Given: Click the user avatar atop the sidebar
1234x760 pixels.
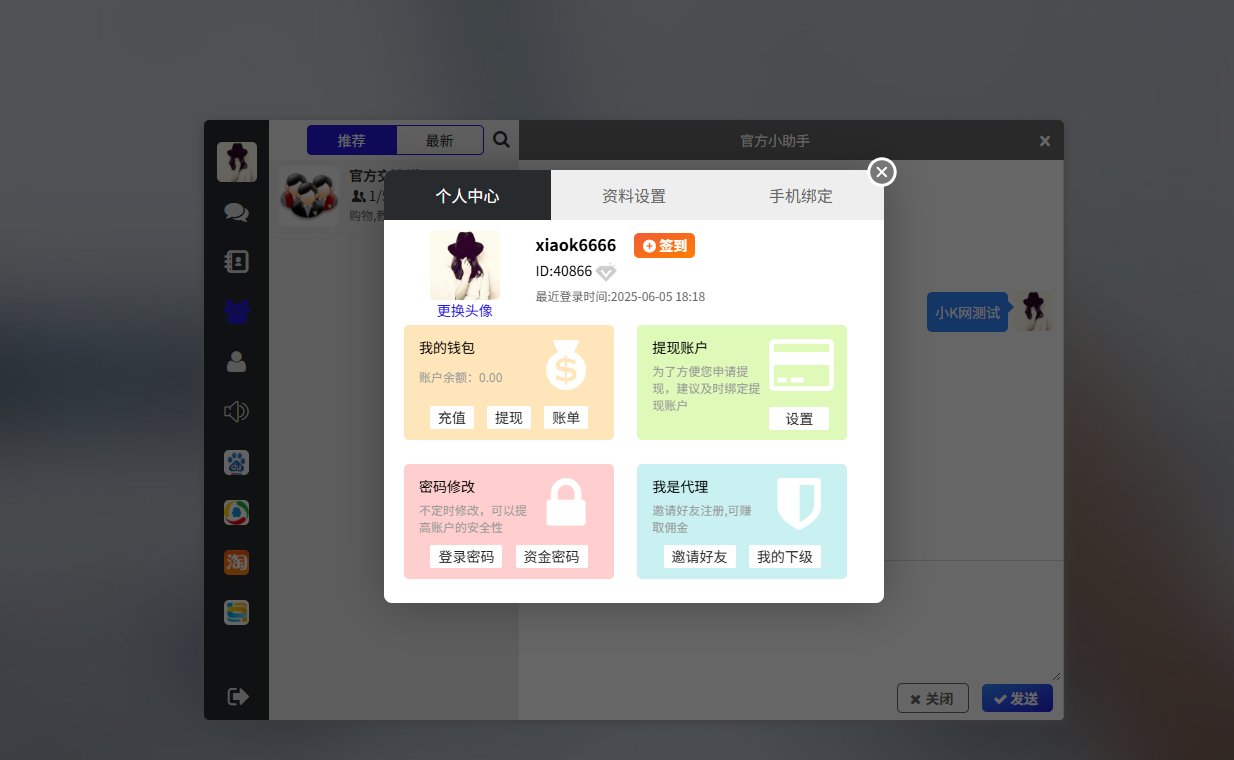Looking at the screenshot, I should (237, 162).
